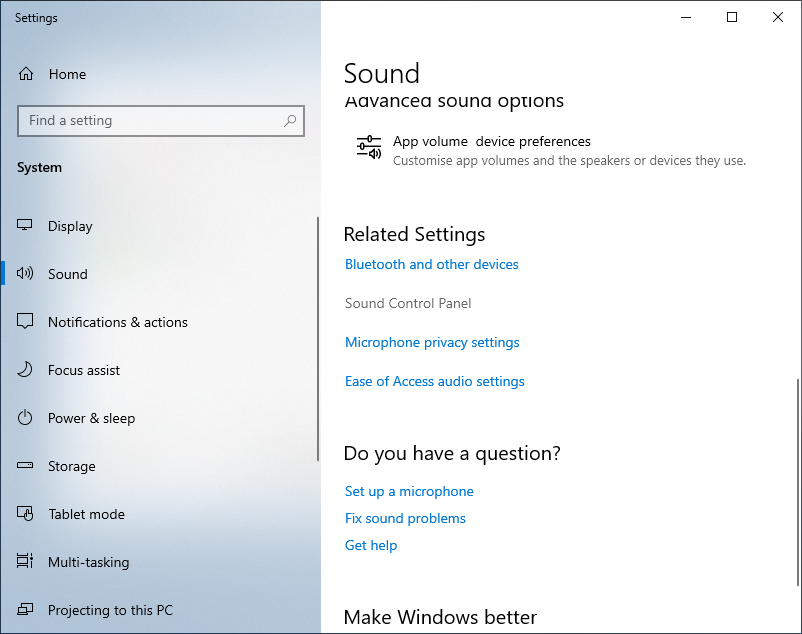This screenshot has width=802, height=634.
Task: Open Projecting to this PC settings
Action: [159, 610]
